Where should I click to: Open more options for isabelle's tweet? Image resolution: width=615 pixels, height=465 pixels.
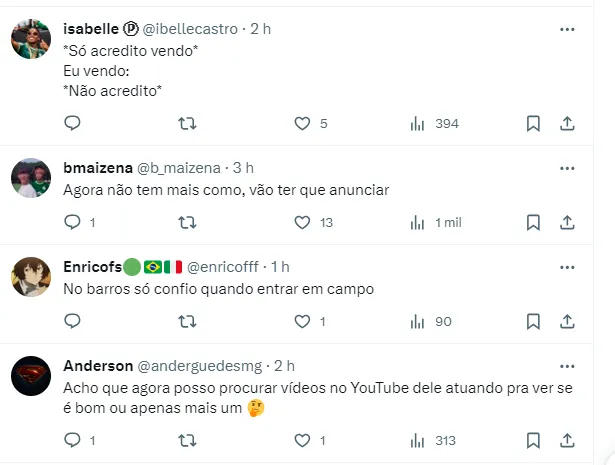pyautogui.click(x=567, y=30)
